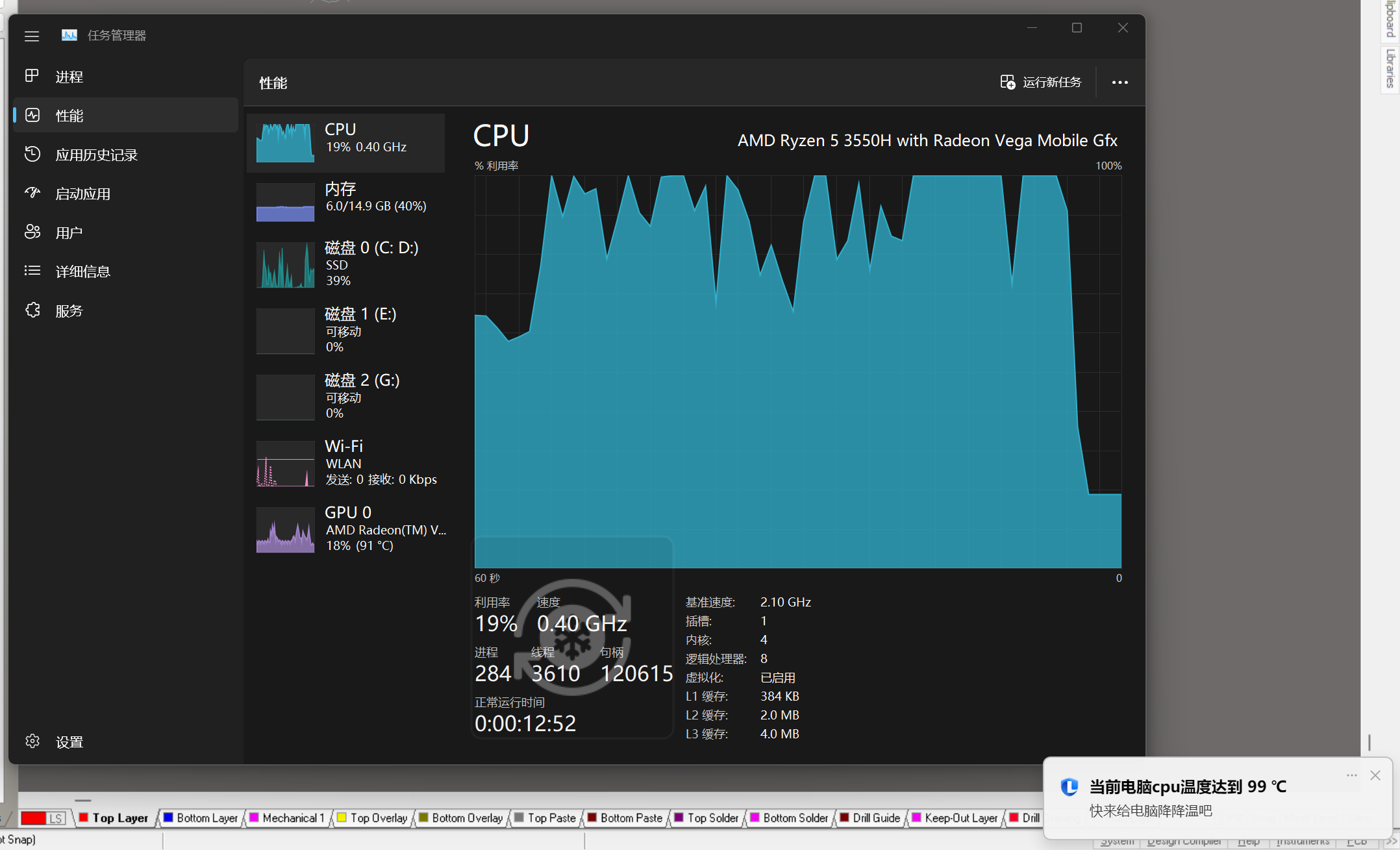1400x850 pixels.
Task: Click the 虚拟化 已启用 status
Action: 778,677
